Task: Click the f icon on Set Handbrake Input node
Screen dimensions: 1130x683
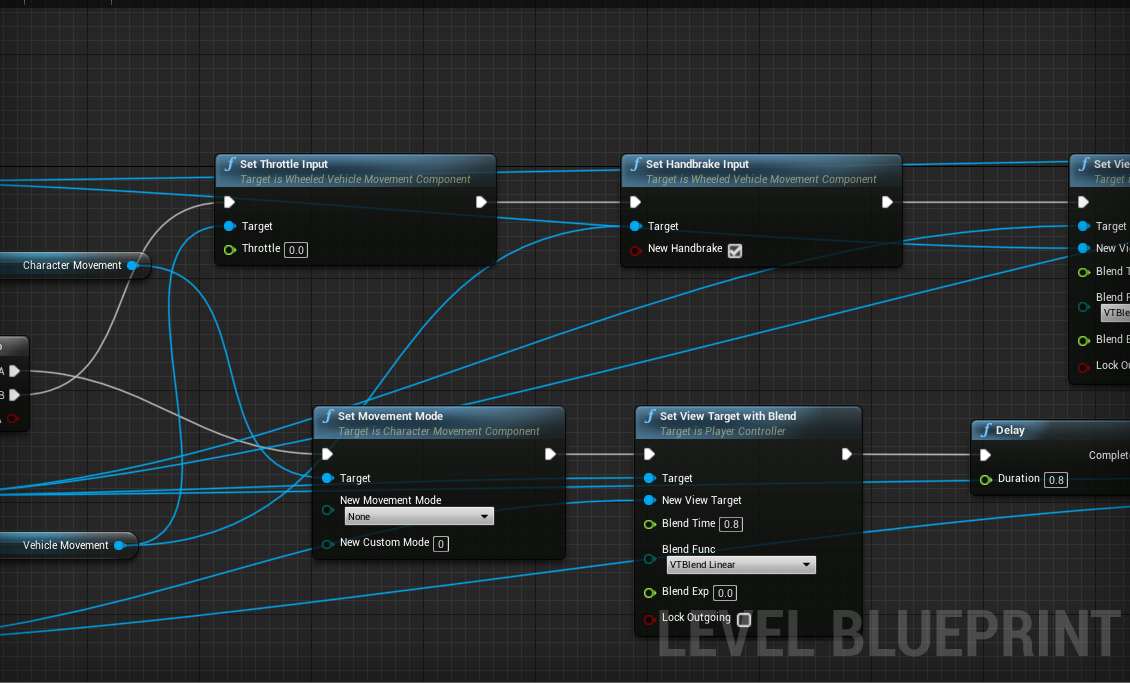Action: (x=637, y=164)
